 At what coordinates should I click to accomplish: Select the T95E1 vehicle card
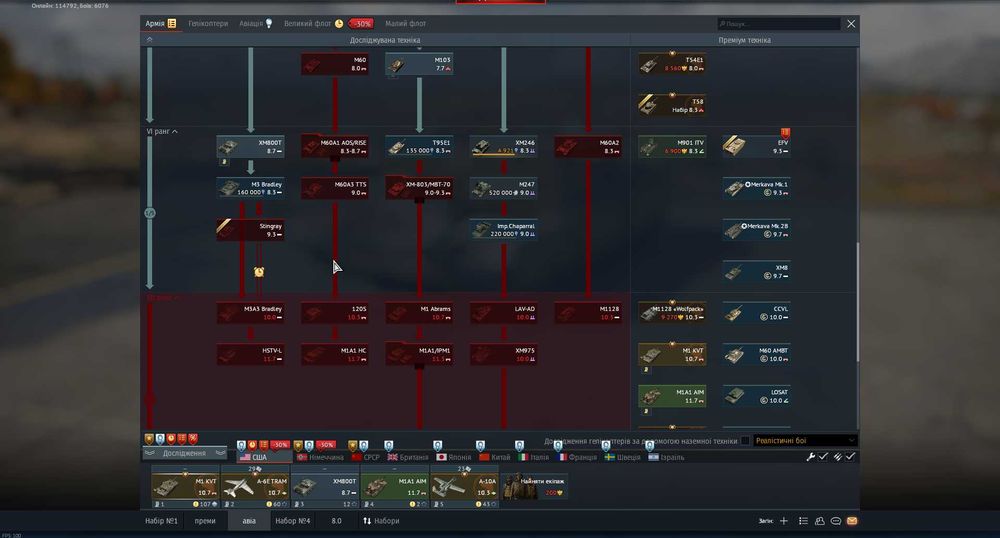point(419,147)
